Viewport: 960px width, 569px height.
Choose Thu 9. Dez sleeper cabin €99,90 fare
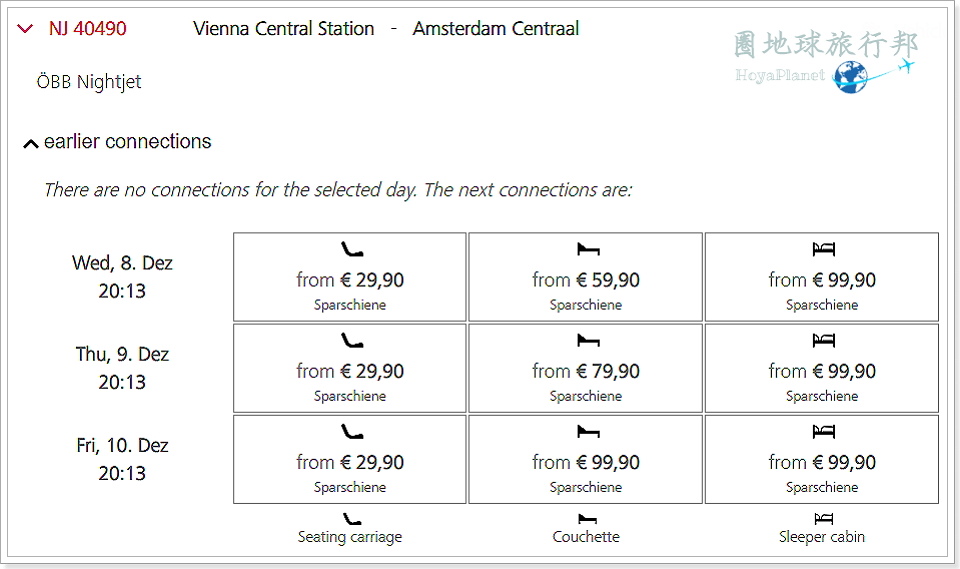(x=822, y=368)
